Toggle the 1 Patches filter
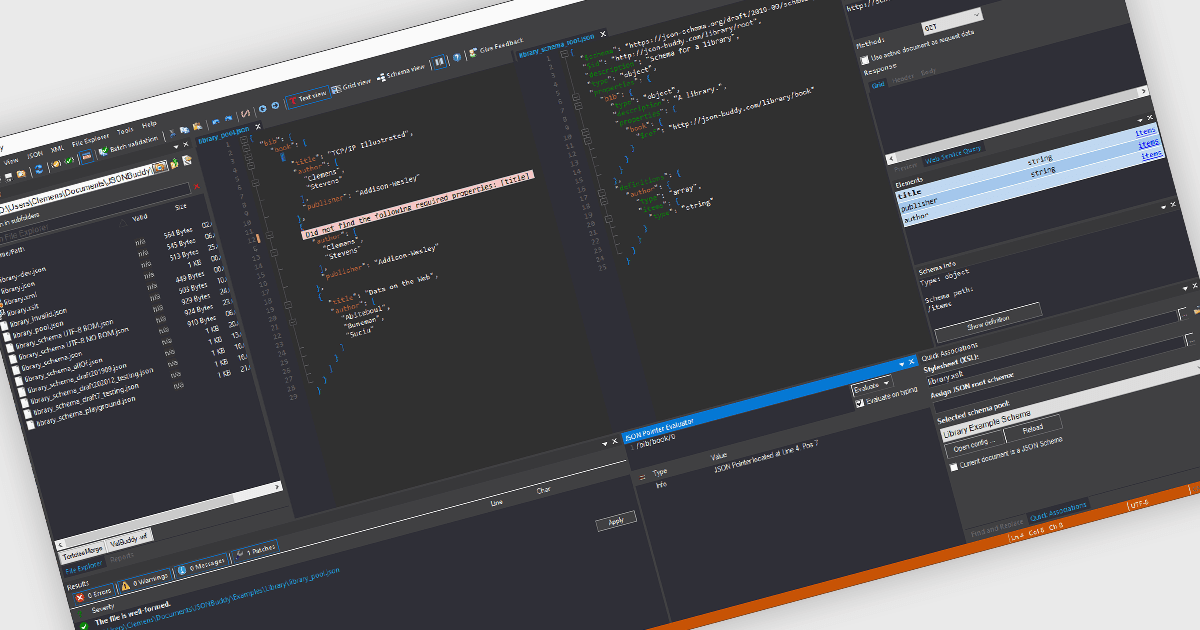 pos(254,553)
